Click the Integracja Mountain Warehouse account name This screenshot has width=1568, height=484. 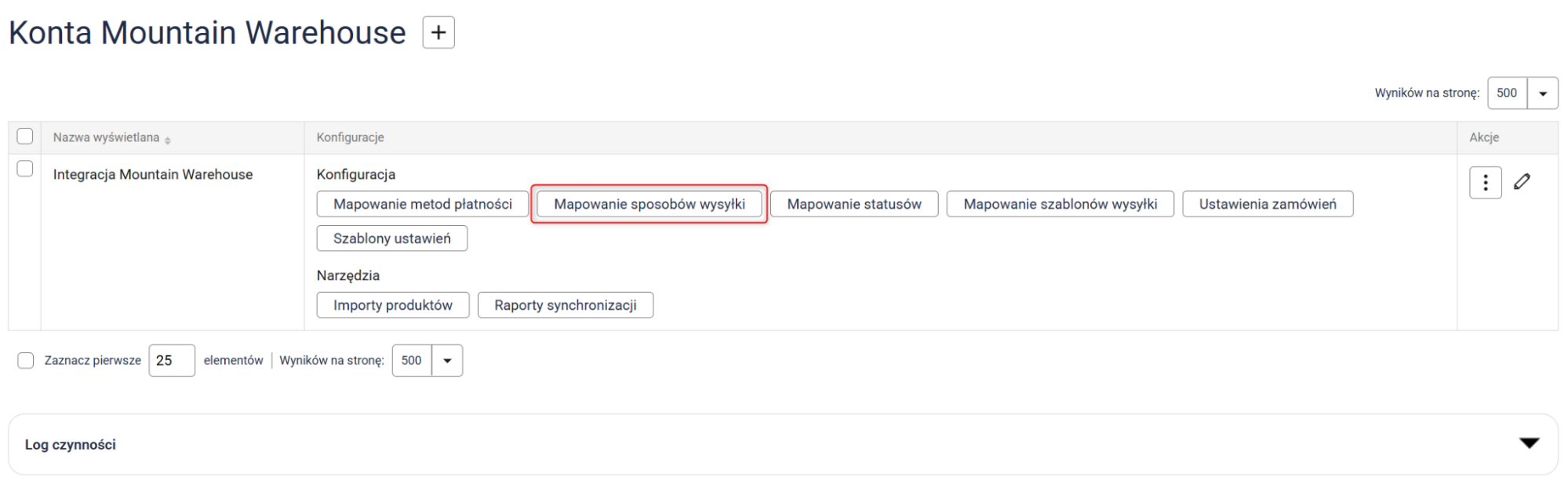tap(153, 174)
